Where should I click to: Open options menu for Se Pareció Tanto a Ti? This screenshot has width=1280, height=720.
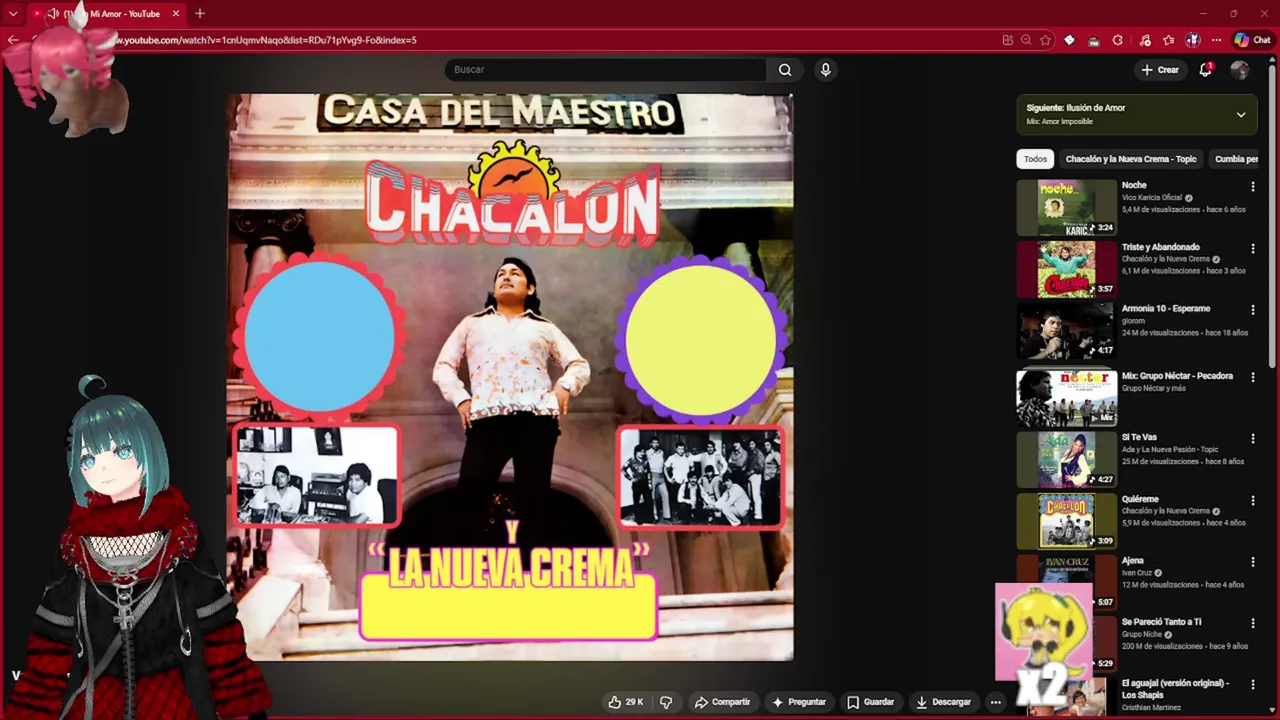click(x=1252, y=623)
